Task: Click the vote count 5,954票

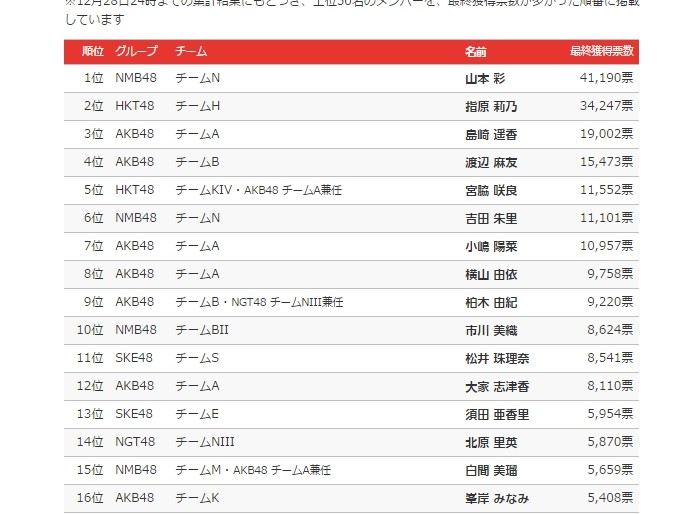Action: coord(610,413)
